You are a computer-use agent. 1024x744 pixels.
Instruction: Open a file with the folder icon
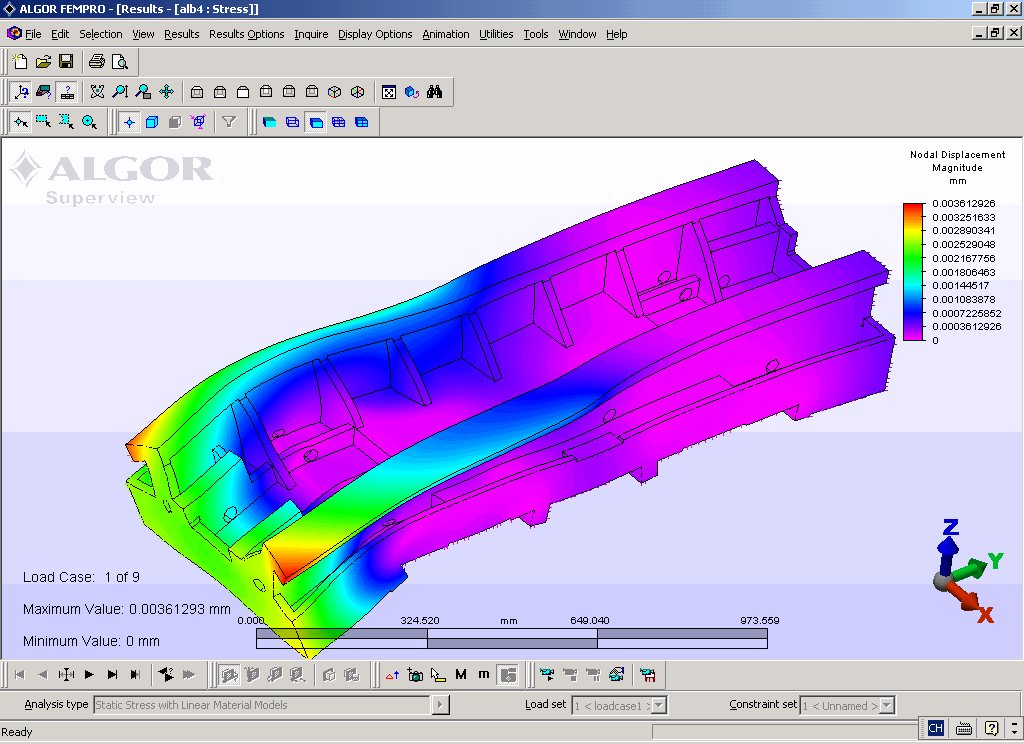tap(43, 61)
